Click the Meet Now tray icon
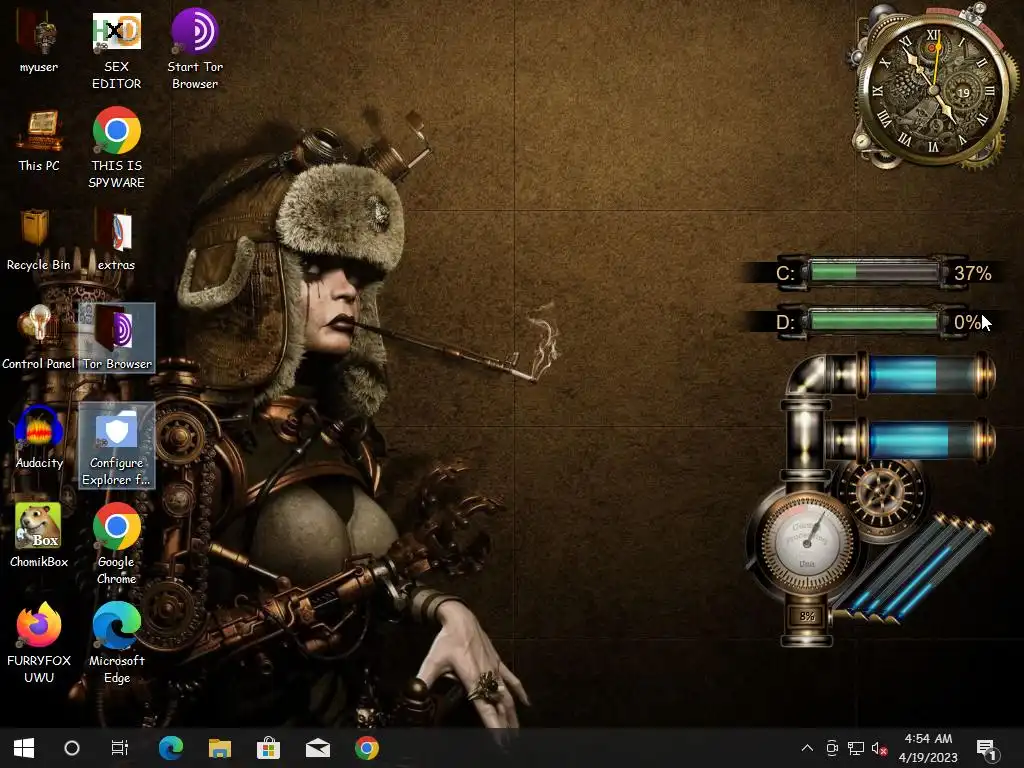The height and width of the screenshot is (768, 1024). pyautogui.click(x=831, y=748)
